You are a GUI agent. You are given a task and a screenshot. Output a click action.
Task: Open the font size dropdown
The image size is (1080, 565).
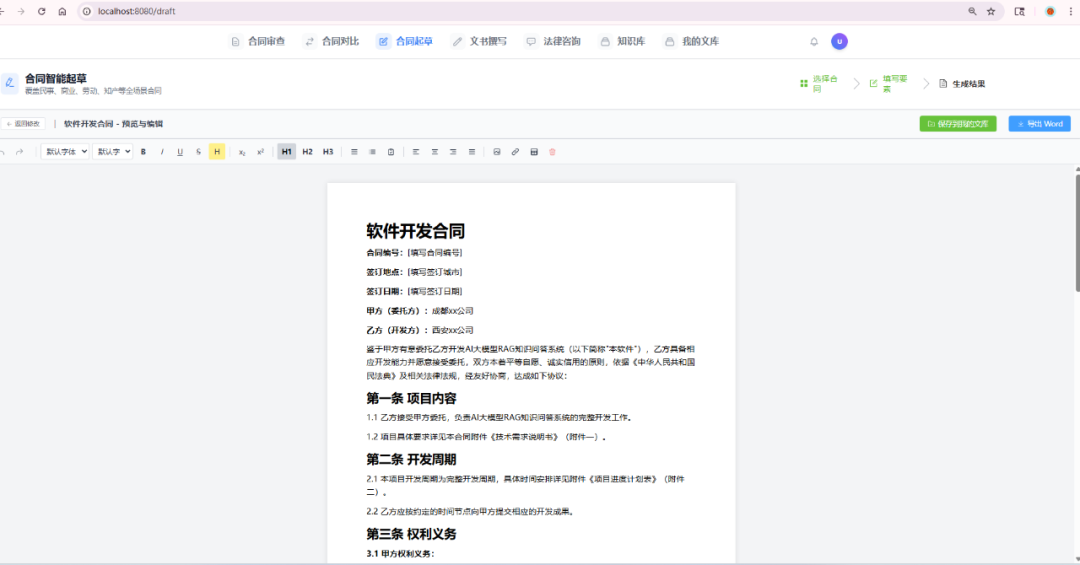pos(112,152)
